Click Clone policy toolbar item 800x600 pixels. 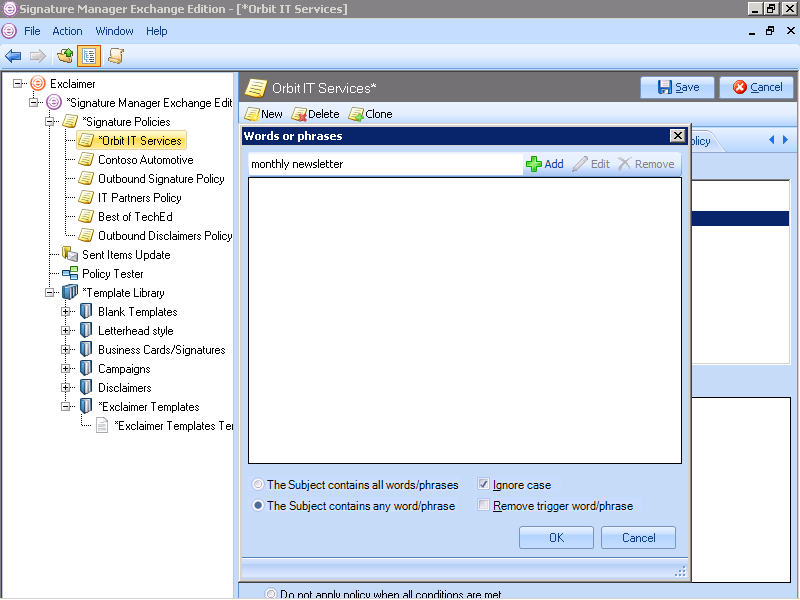(x=370, y=114)
